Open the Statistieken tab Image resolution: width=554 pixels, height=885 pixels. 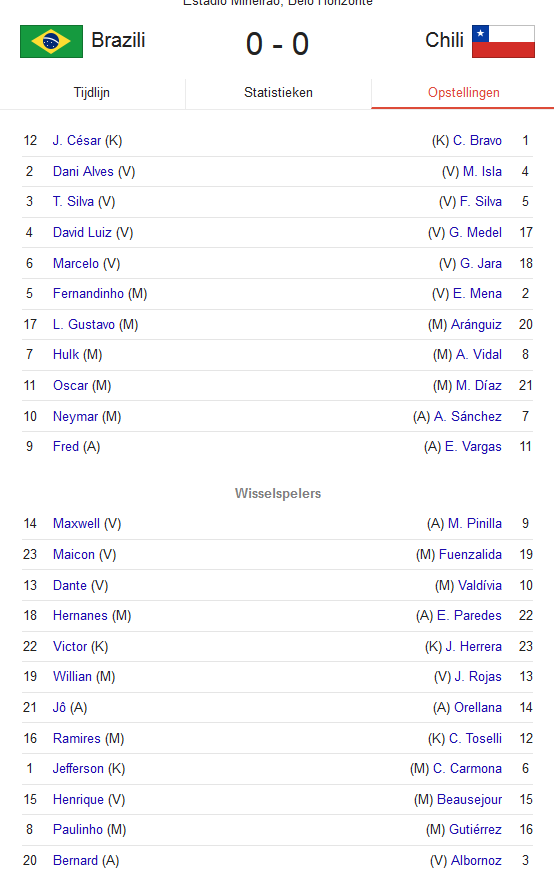point(278,93)
